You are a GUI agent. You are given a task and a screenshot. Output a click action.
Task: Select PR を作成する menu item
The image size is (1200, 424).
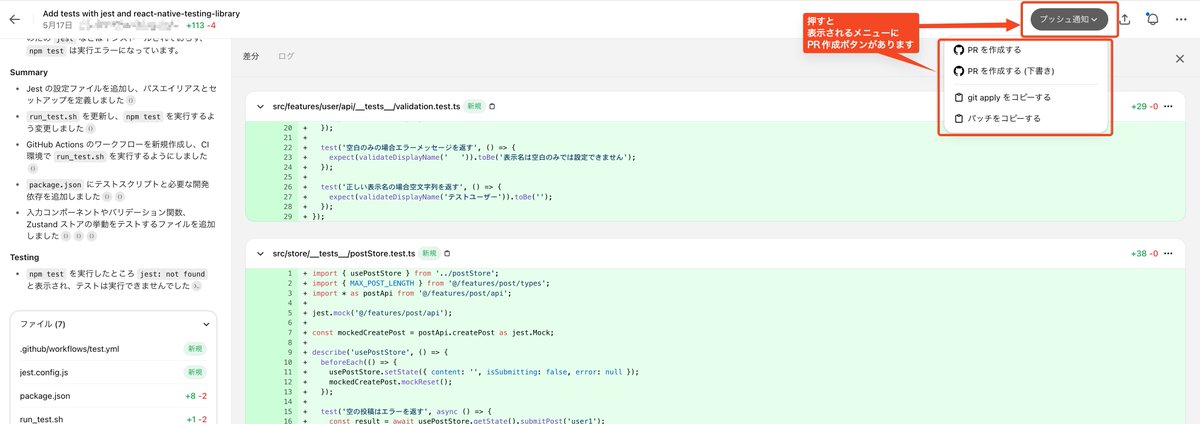pos(1025,50)
